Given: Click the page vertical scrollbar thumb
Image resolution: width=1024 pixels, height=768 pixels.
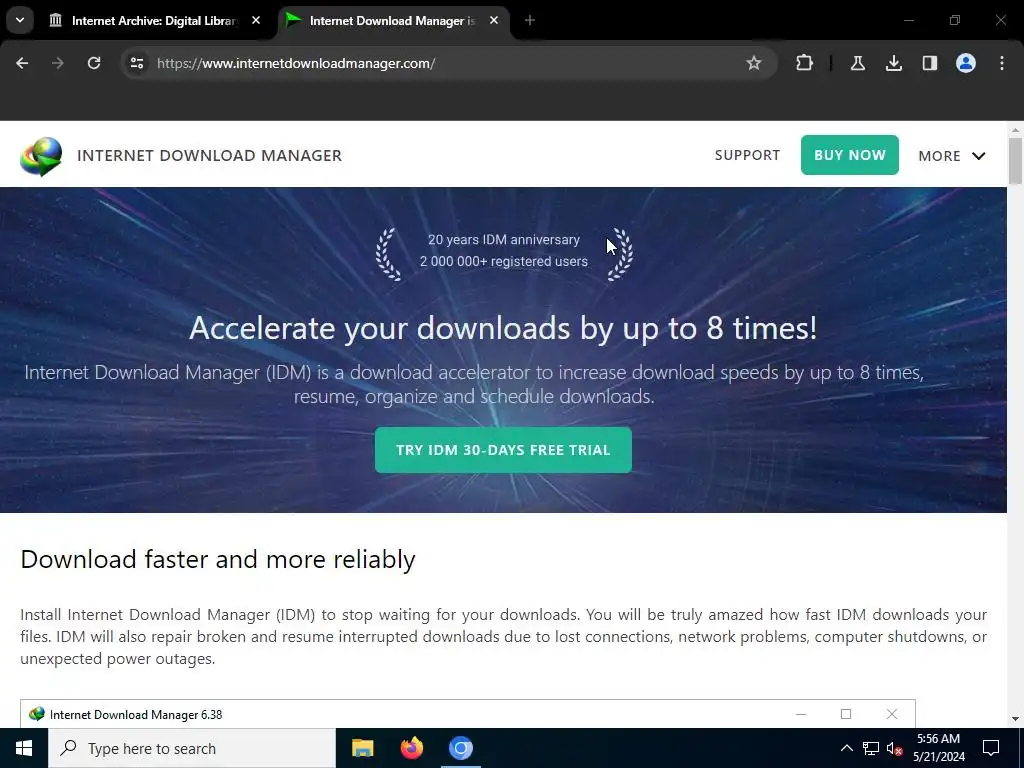Looking at the screenshot, I should click(1015, 161).
